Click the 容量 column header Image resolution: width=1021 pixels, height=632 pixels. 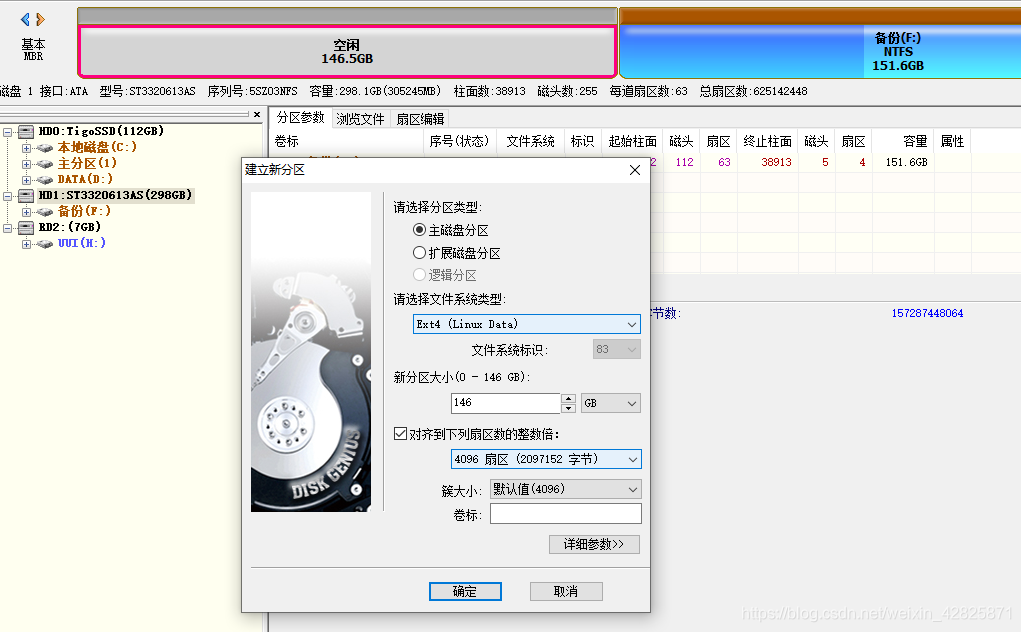point(902,141)
